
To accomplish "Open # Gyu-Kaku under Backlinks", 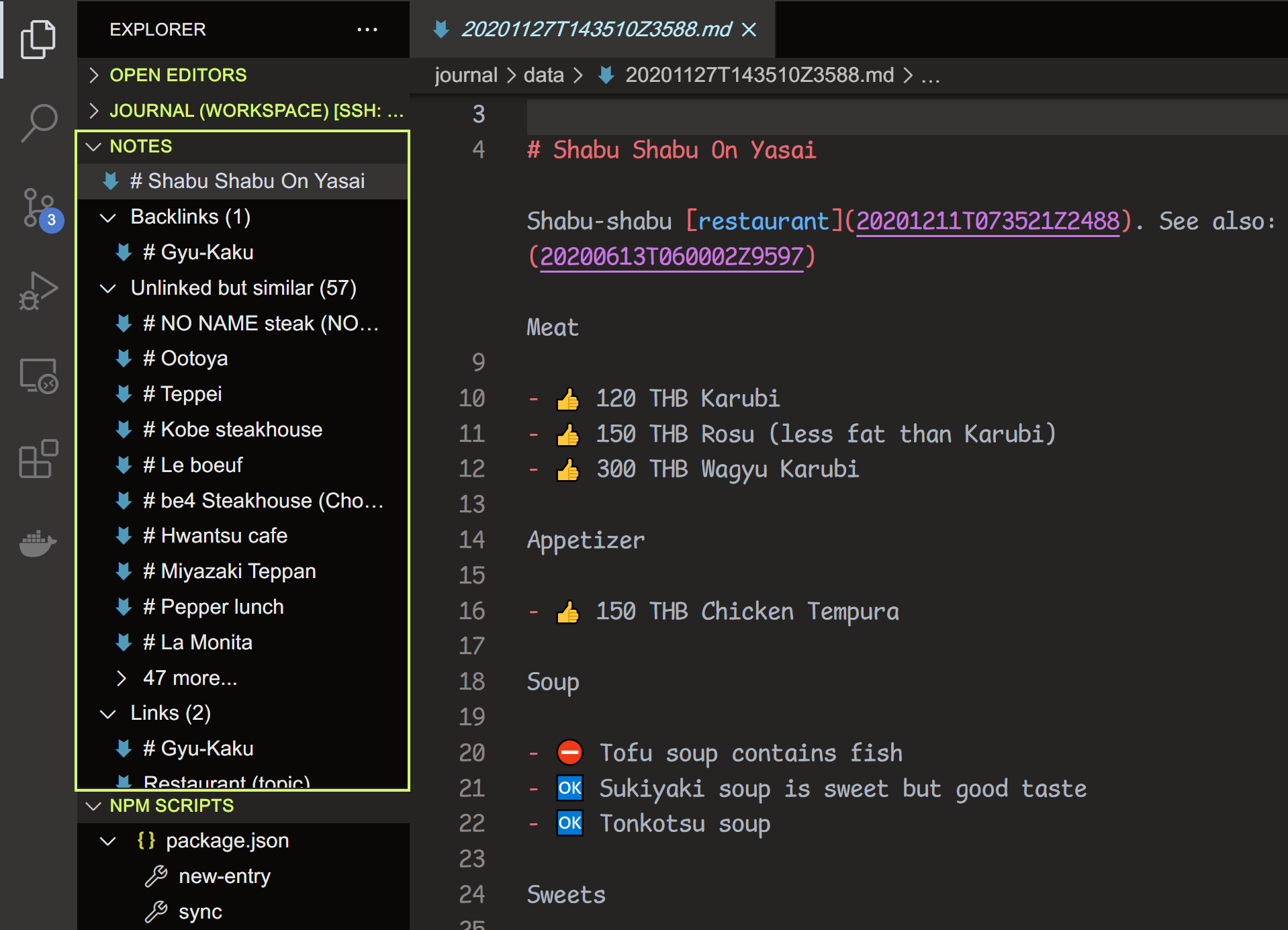I will 242,252.
